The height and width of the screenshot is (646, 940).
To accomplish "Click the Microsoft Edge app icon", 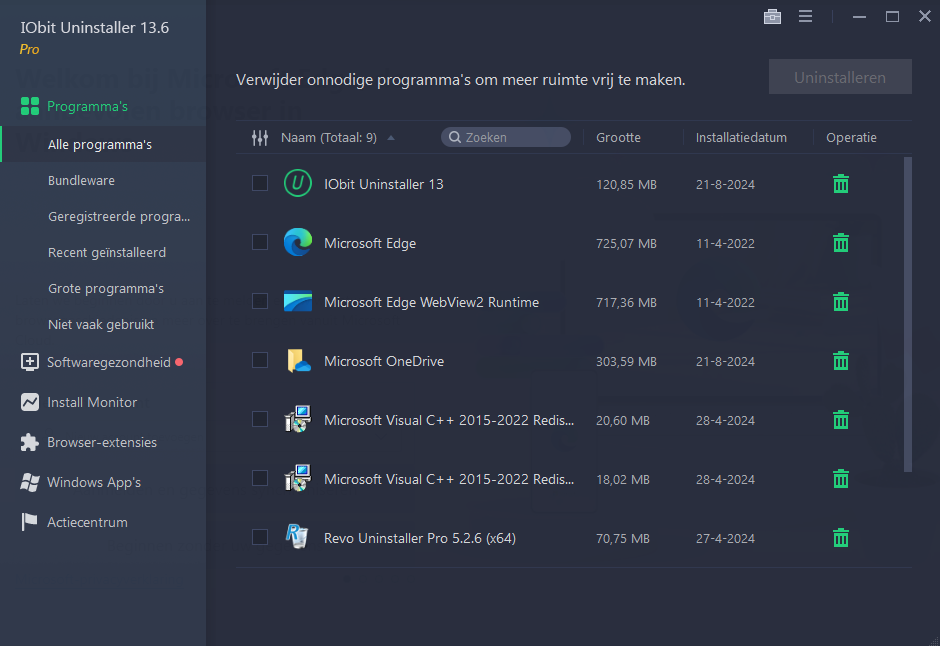I will [297, 242].
